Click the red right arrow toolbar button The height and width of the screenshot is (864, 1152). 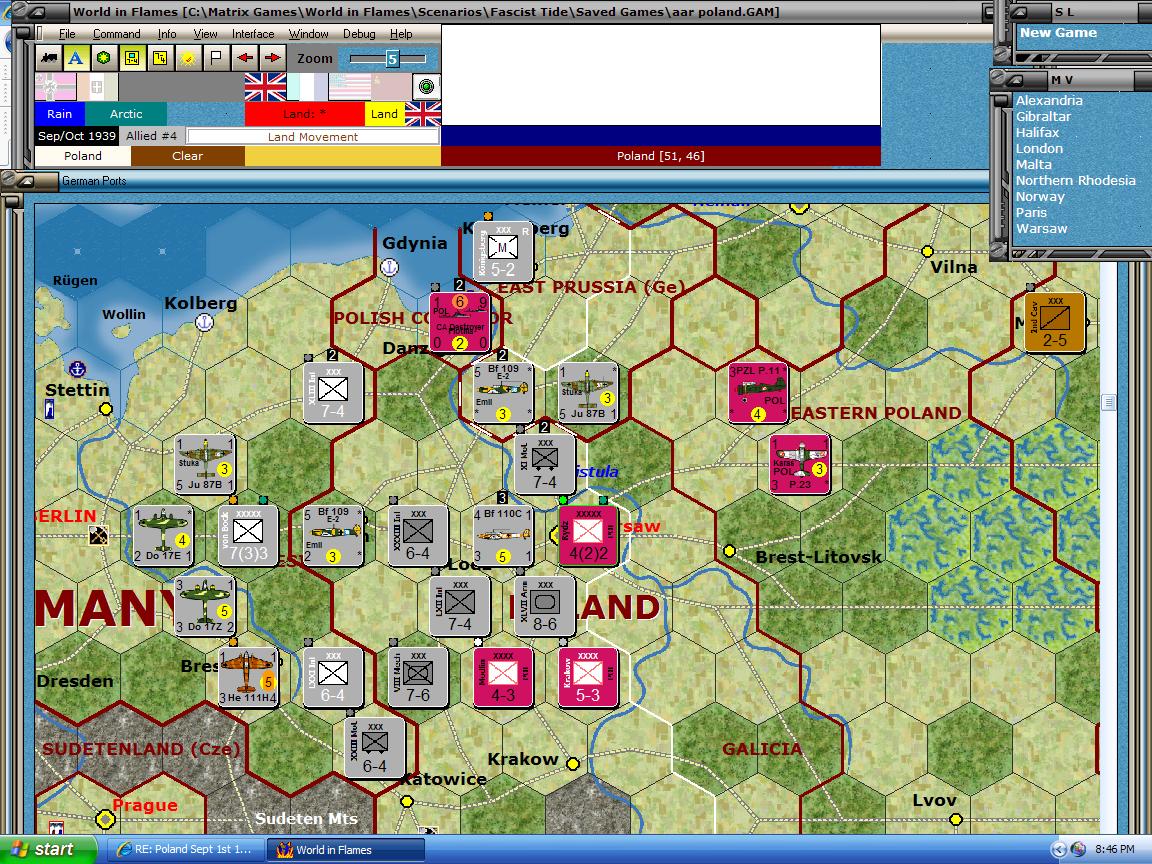point(272,57)
